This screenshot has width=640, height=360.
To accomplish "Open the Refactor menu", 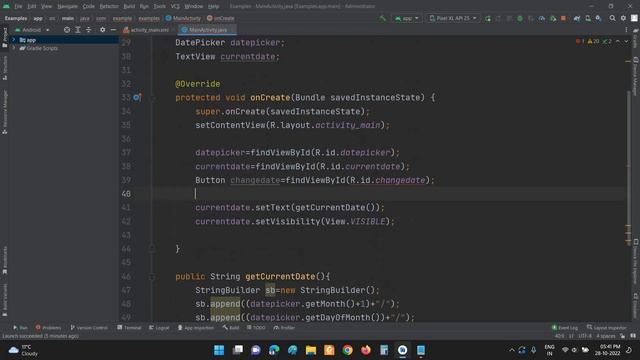I will (x=109, y=7).
